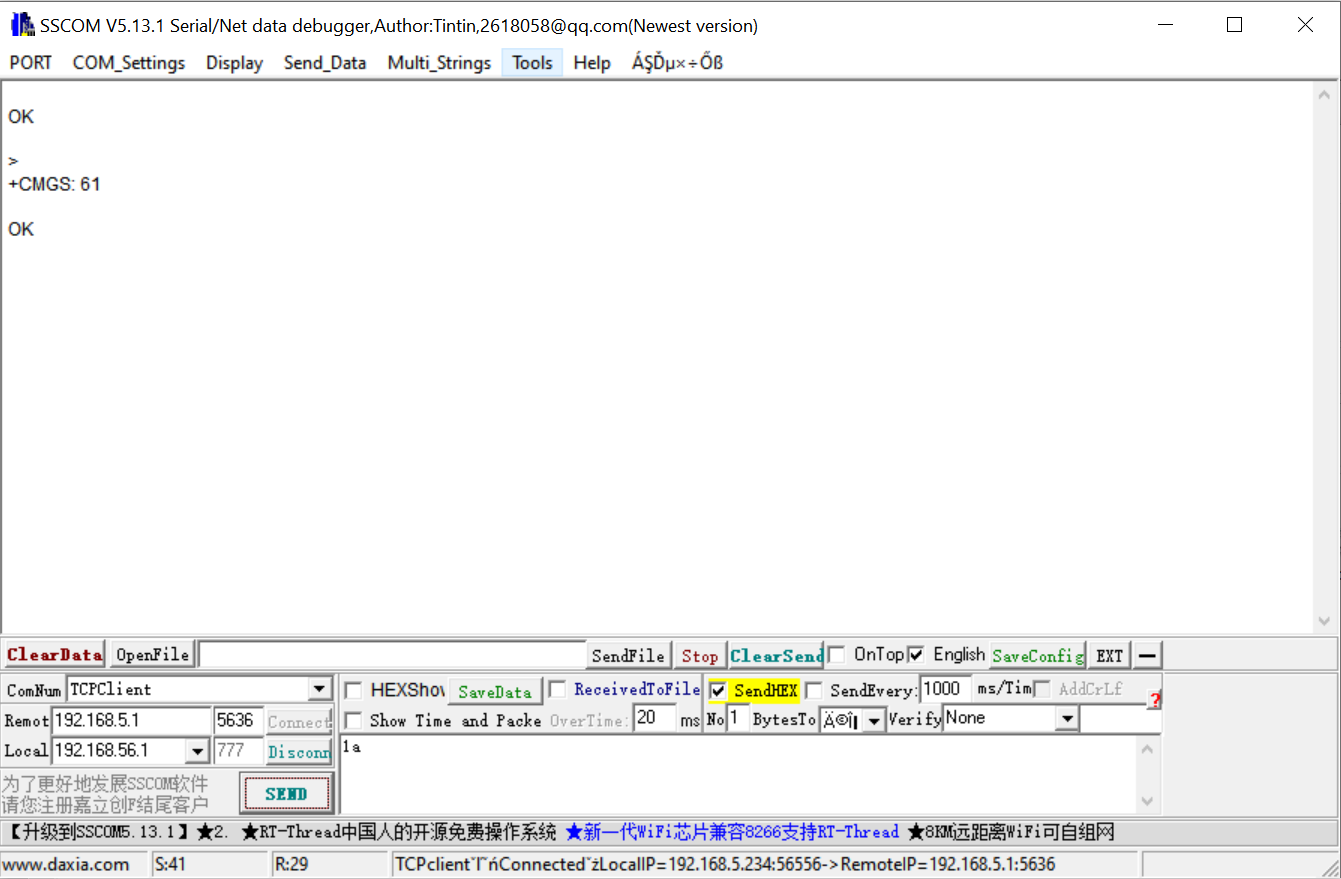
Task: Toggle the HEXShow checkbox
Action: click(x=353, y=690)
